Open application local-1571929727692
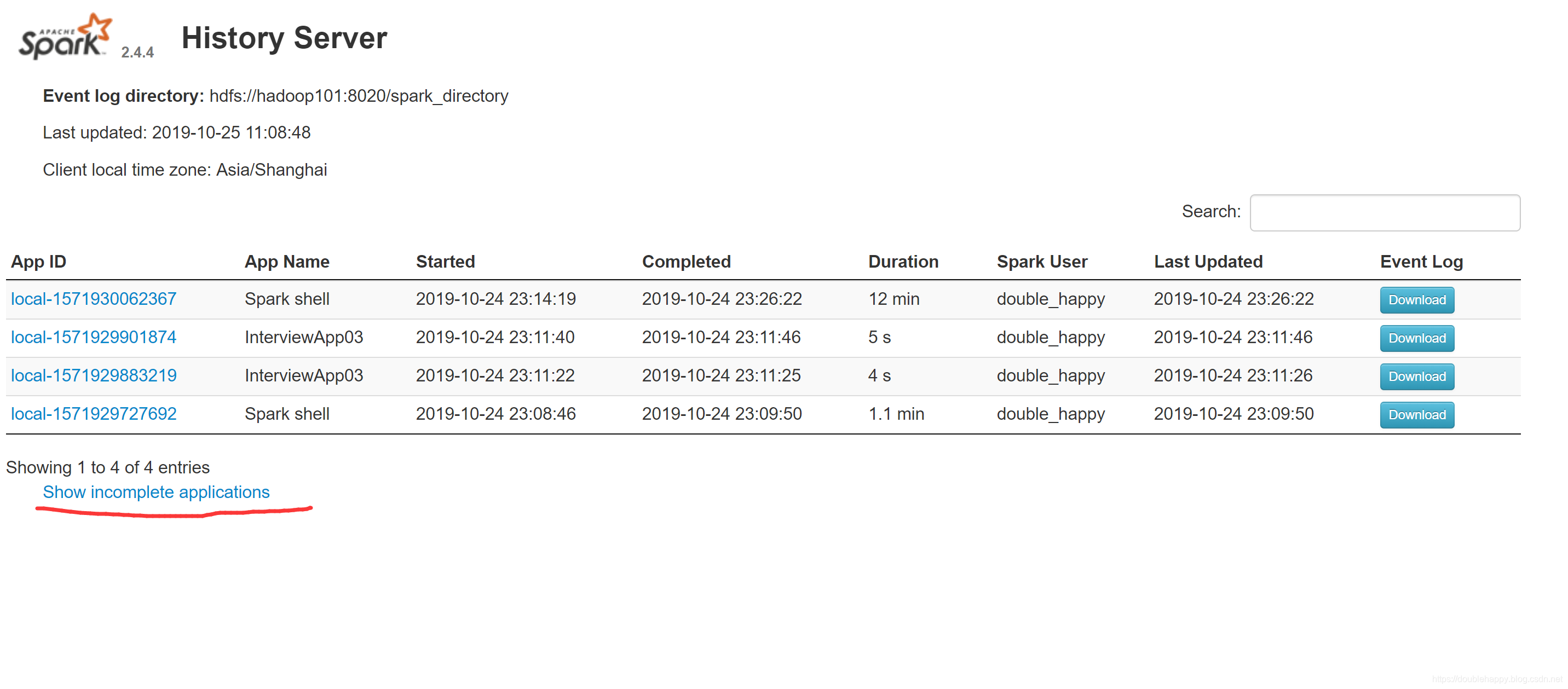The height and width of the screenshot is (689, 1568). point(94,414)
